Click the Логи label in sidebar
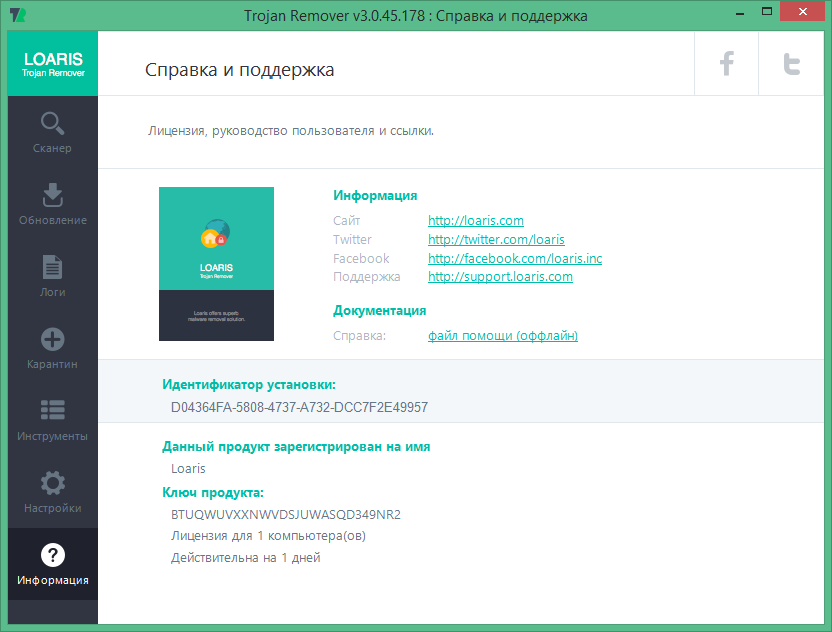This screenshot has height=632, width=832. click(x=53, y=292)
